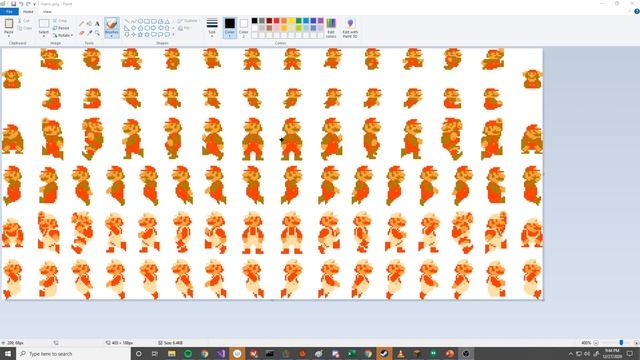Select the Color picker eyedropper tool
640x360 pixels.
point(89,33)
